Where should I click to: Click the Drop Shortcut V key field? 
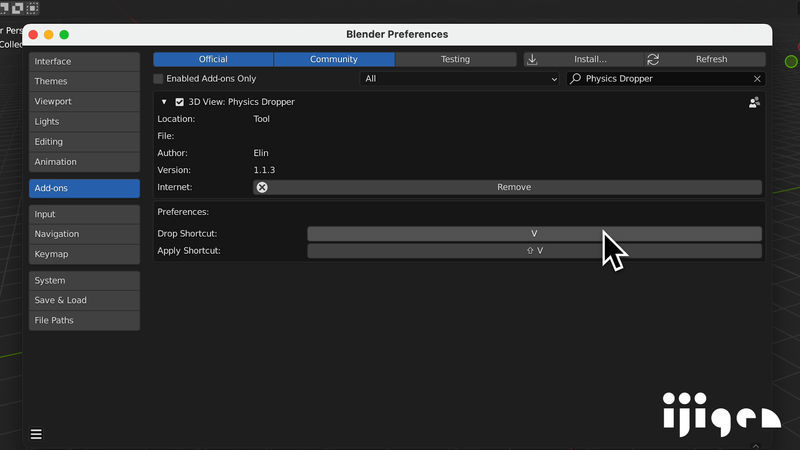534,234
